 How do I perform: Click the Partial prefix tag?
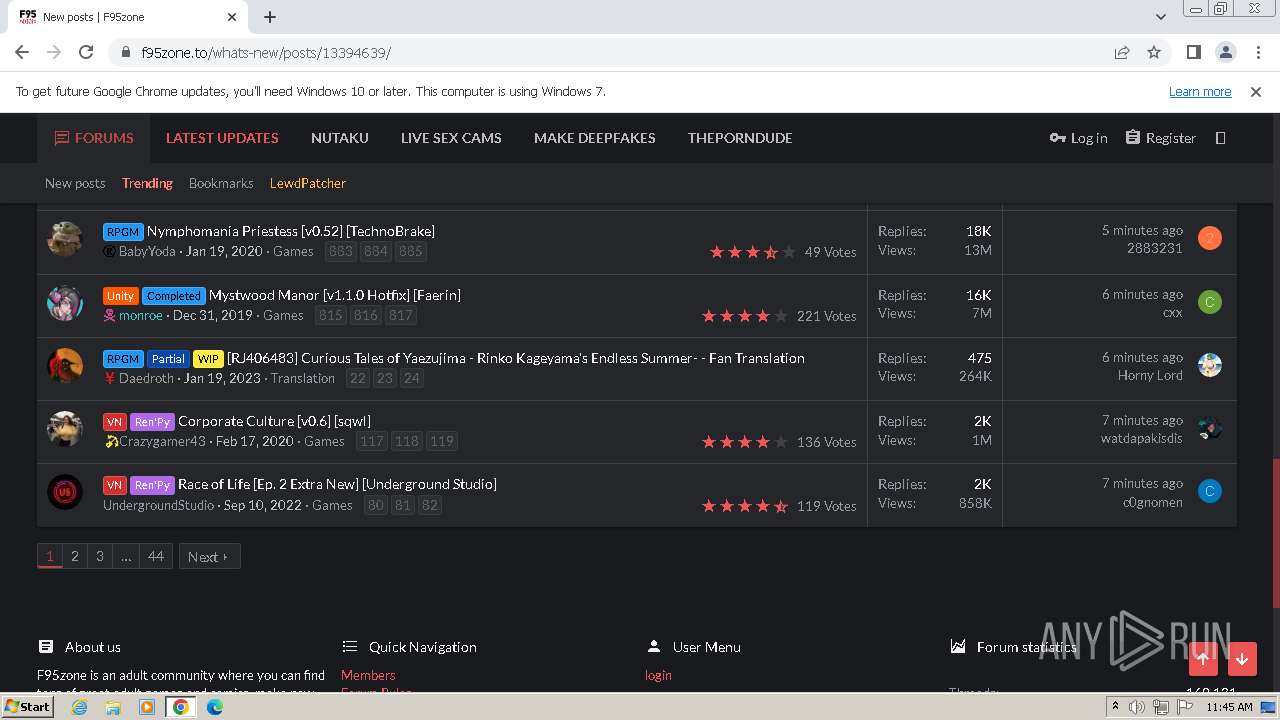168,359
